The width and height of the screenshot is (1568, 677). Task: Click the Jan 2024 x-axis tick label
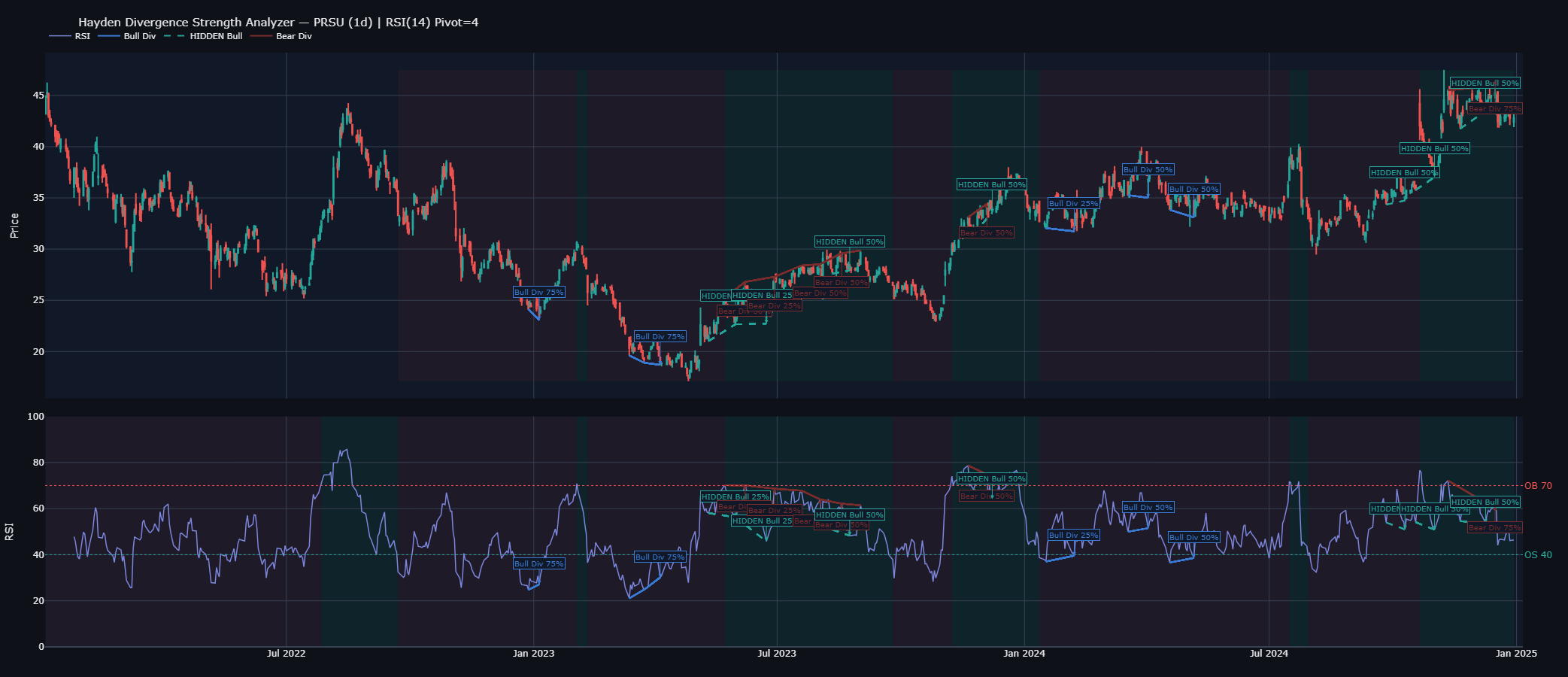tap(1024, 653)
